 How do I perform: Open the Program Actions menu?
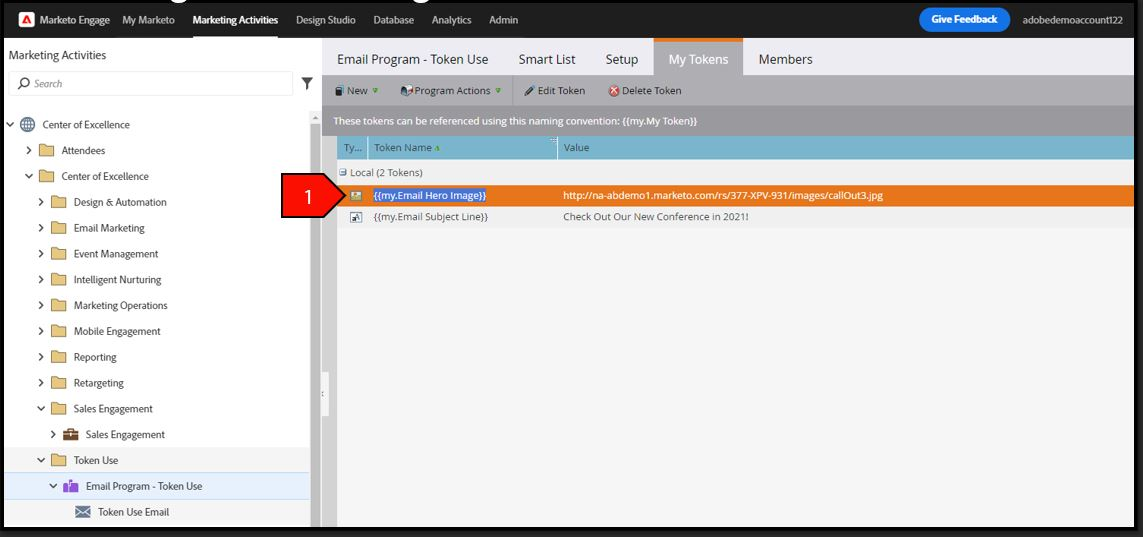(x=451, y=91)
